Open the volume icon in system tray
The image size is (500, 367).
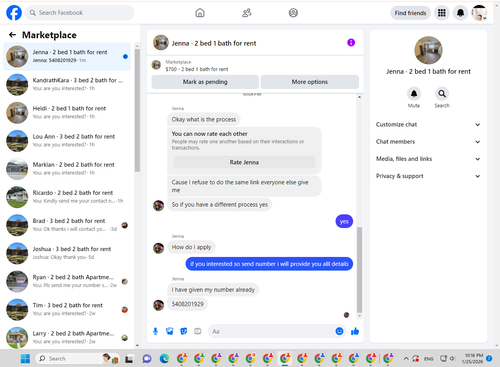click(x=452, y=359)
